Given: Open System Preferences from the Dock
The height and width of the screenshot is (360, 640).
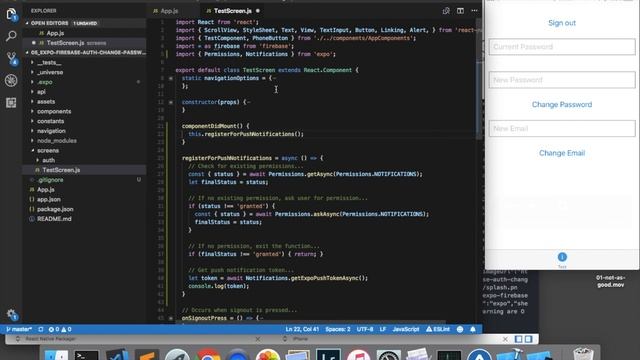Looking at the screenshot, I should click(x=388, y=354).
